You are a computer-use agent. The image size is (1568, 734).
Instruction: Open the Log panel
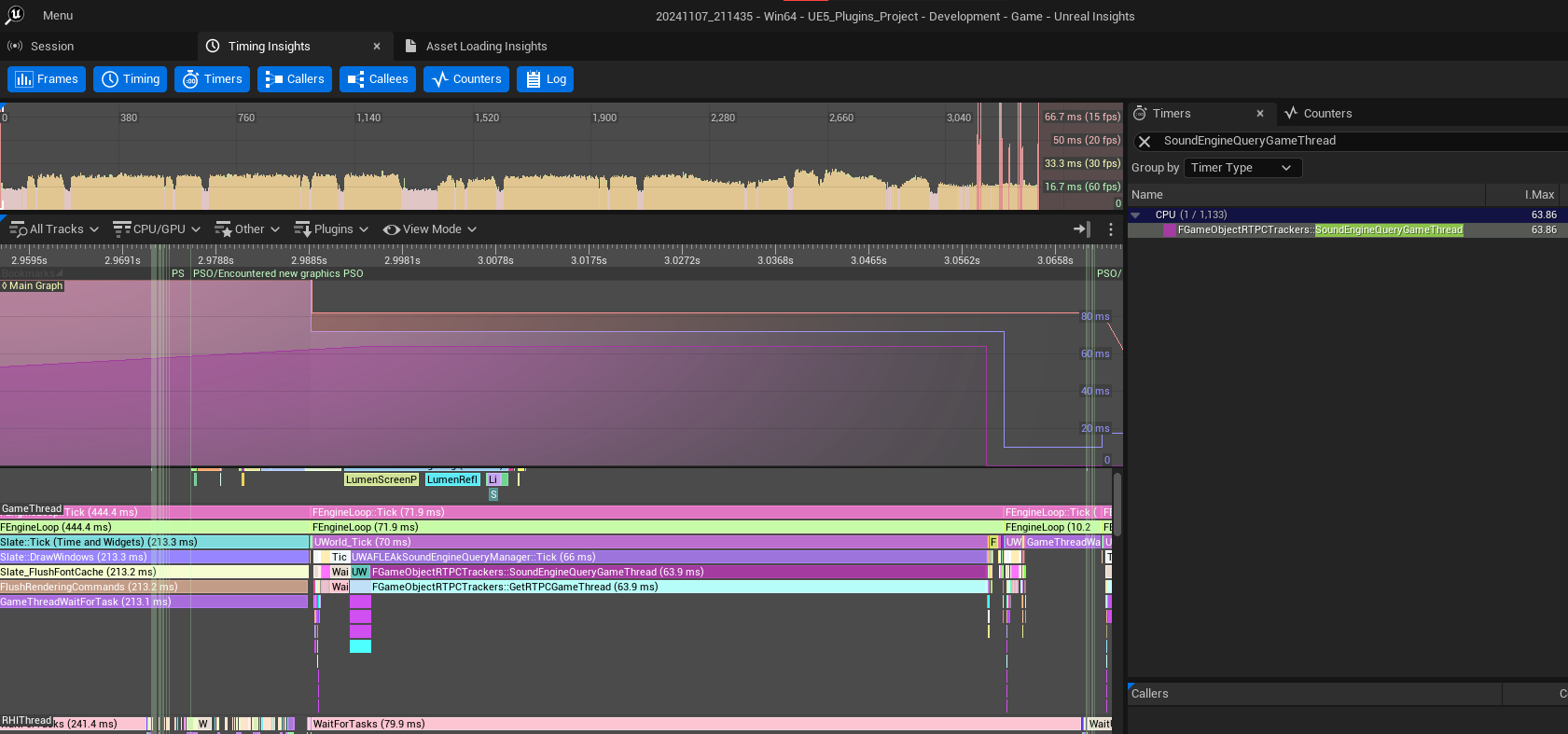pyautogui.click(x=546, y=79)
